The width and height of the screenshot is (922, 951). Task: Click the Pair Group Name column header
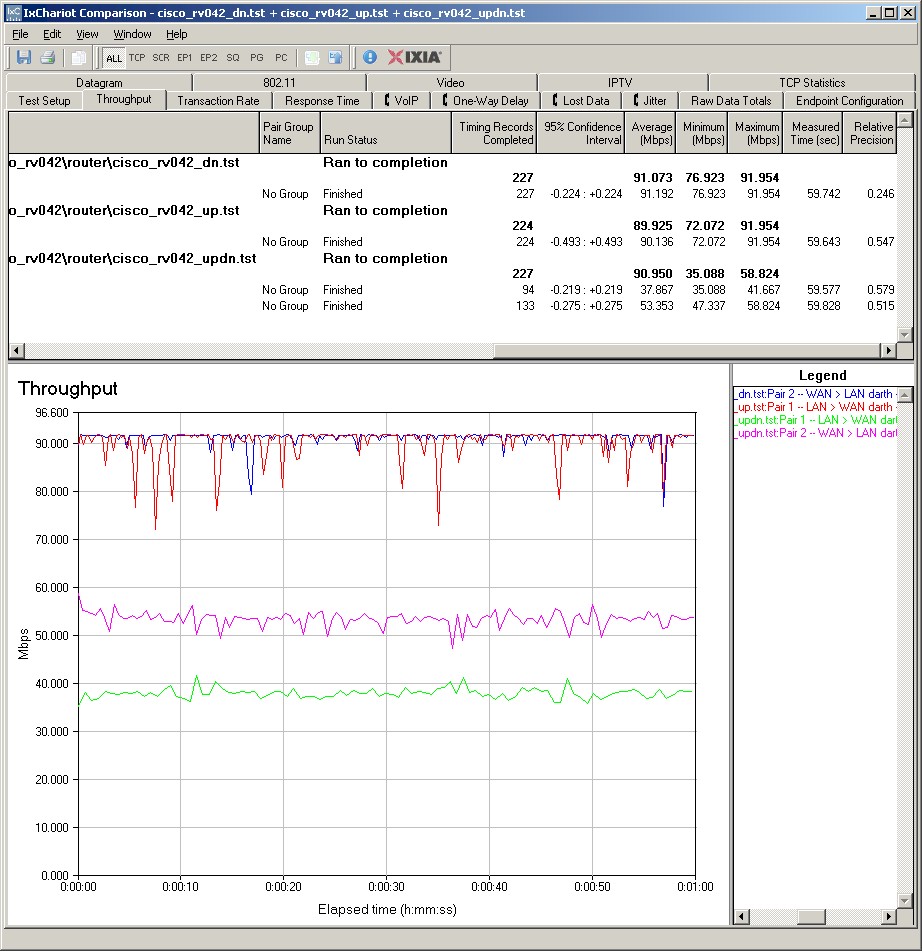[289, 133]
